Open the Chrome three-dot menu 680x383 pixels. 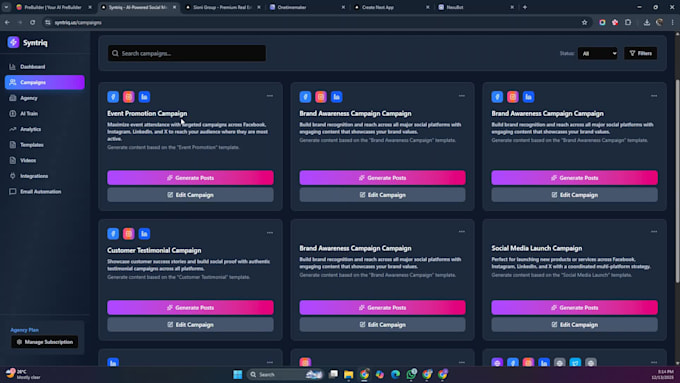click(x=673, y=23)
